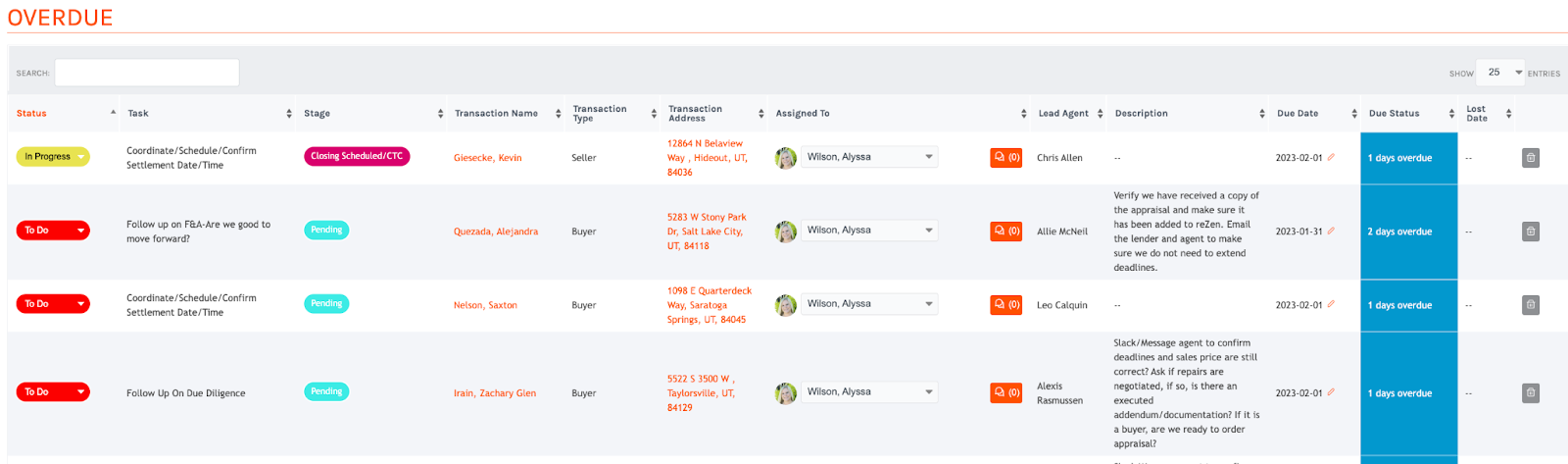
Task: Open 5283 W Stony Park Dr address link
Action: point(707,232)
